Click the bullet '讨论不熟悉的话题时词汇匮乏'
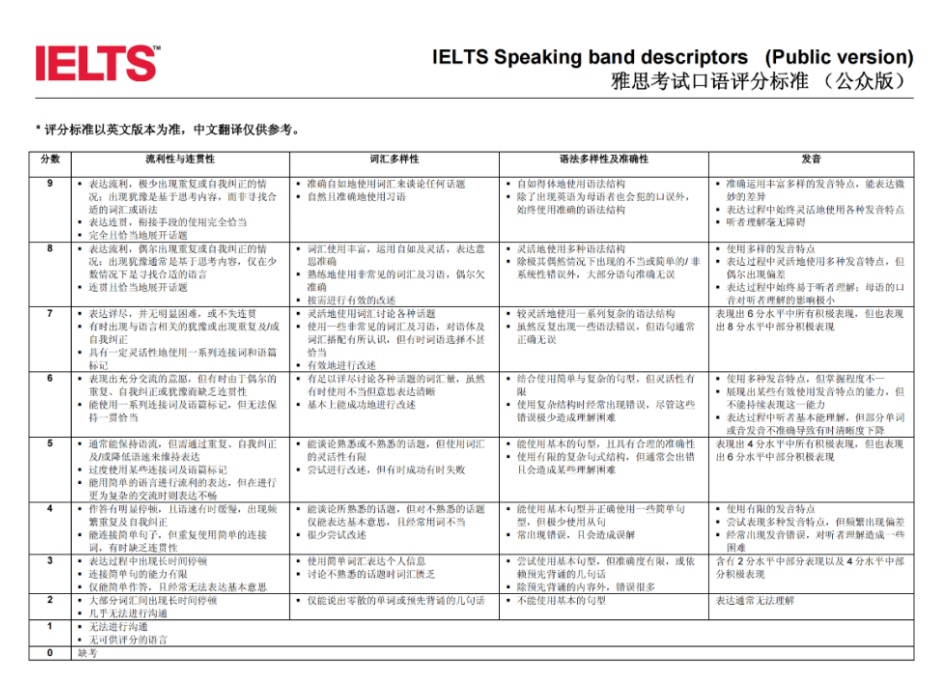 [x=371, y=574]
